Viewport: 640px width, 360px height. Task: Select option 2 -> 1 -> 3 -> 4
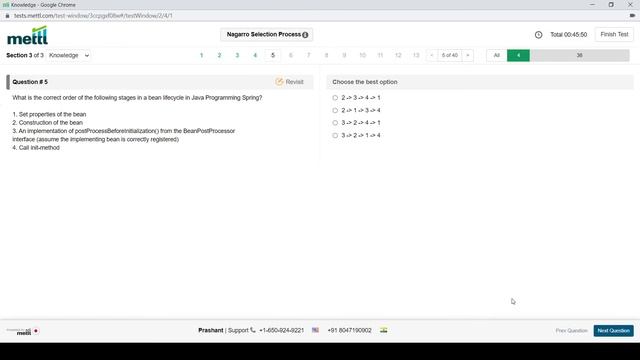coord(335,110)
